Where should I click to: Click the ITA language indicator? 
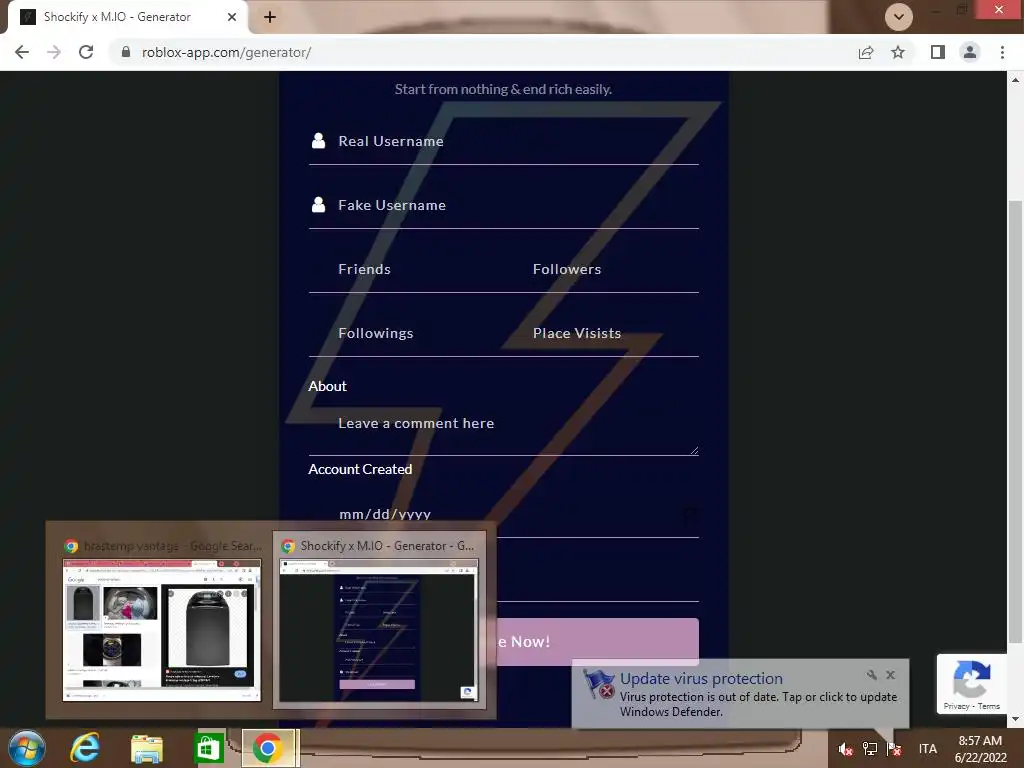(927, 749)
